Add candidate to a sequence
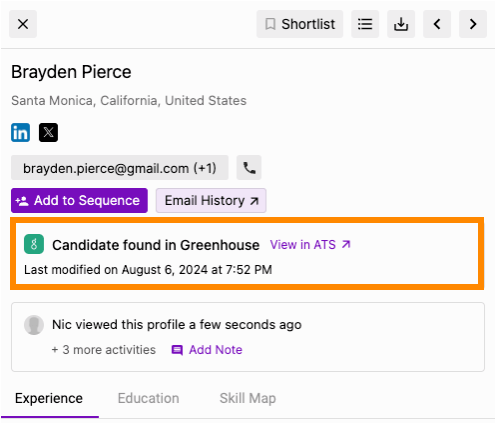 point(79,200)
